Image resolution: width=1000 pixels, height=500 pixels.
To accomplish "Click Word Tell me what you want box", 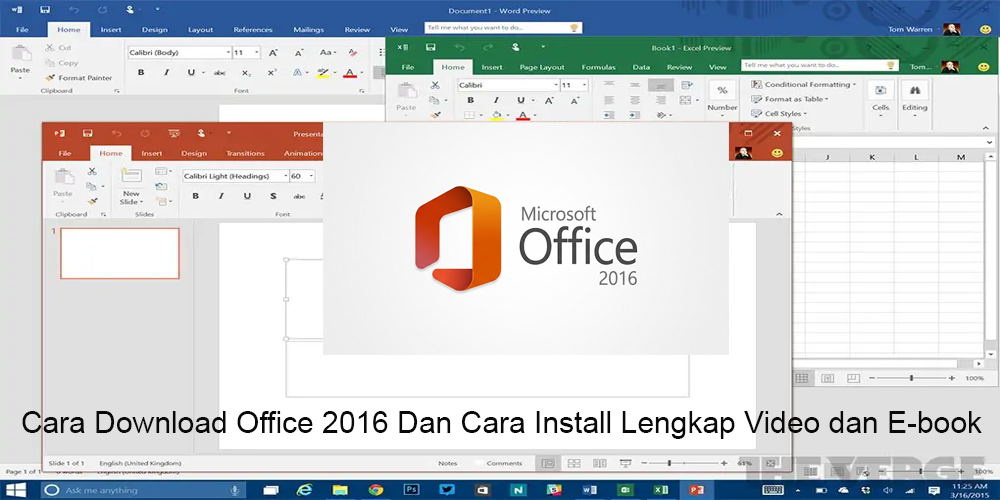I will tap(503, 28).
